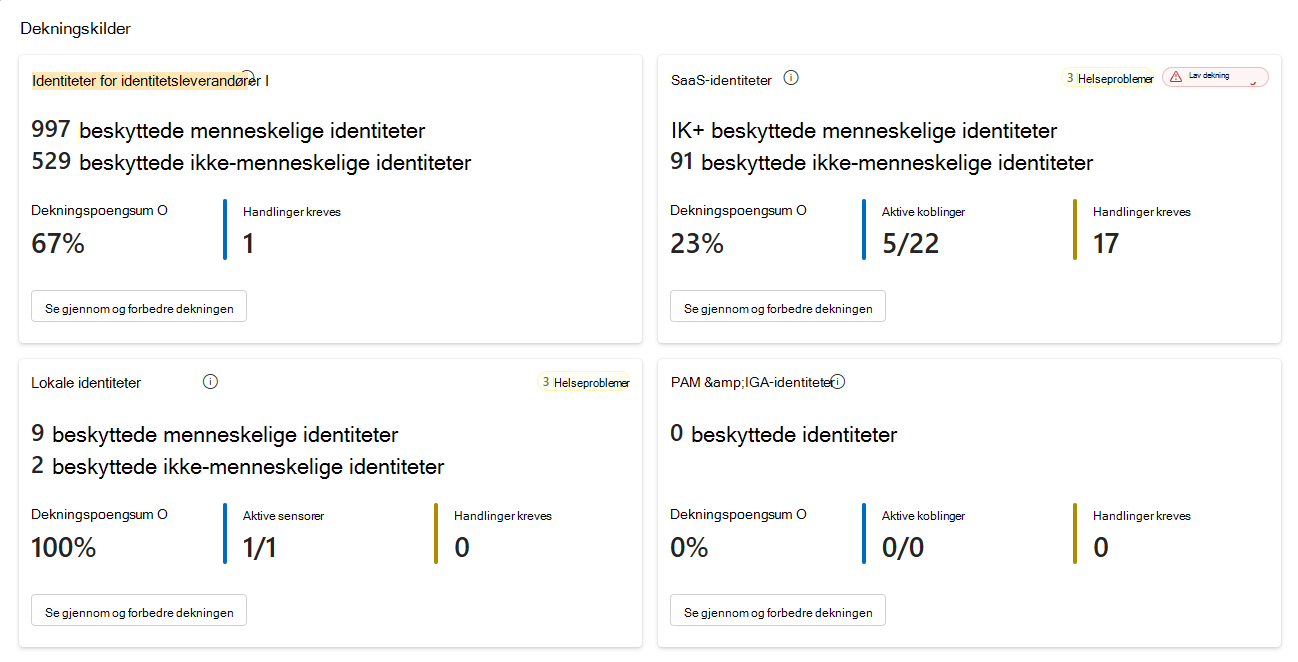Open the info icon next to PAM &IGA-identiteter
Screen dimensions: 1298x662
coord(838,381)
